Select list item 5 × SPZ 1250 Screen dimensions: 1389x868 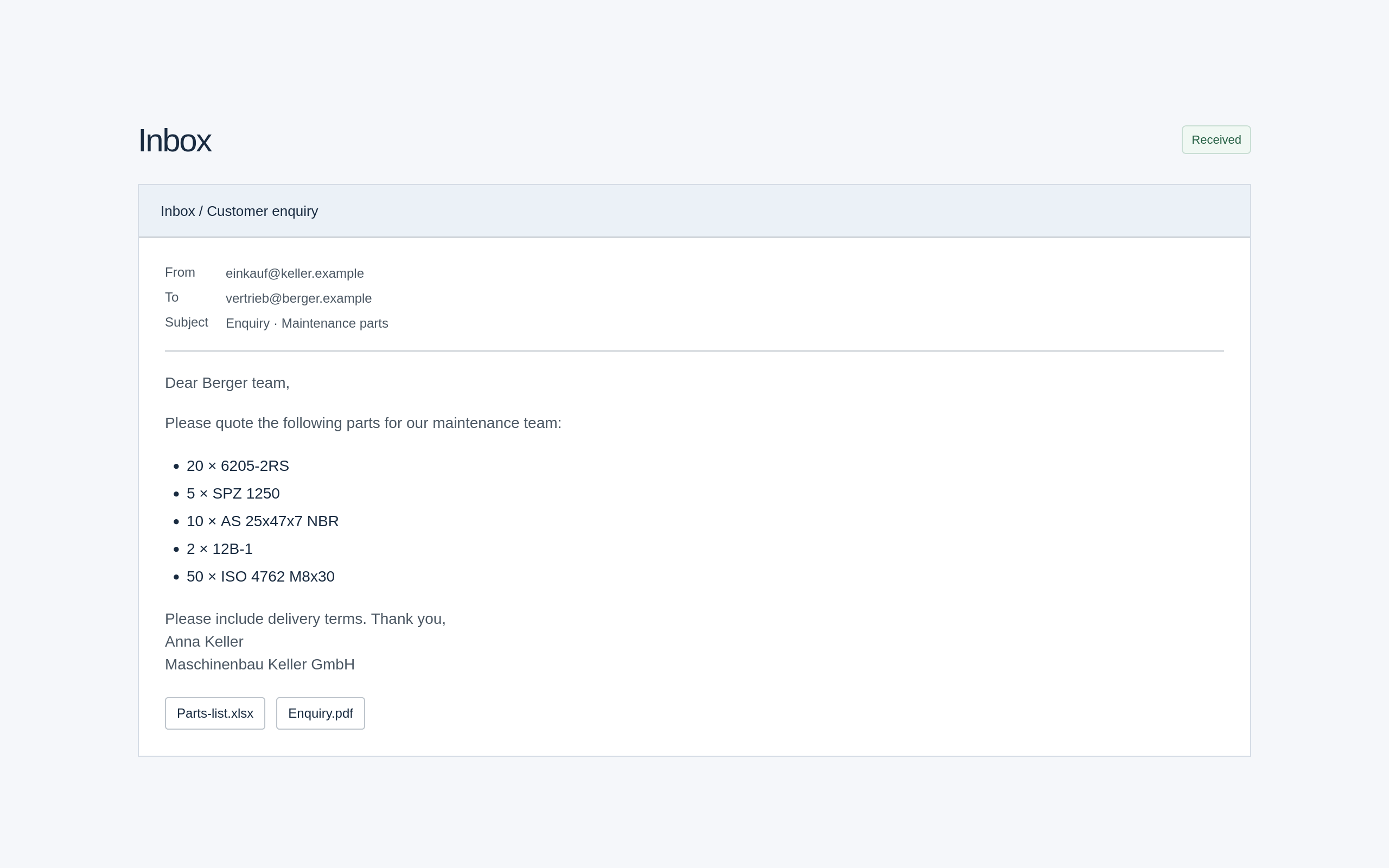233,493
